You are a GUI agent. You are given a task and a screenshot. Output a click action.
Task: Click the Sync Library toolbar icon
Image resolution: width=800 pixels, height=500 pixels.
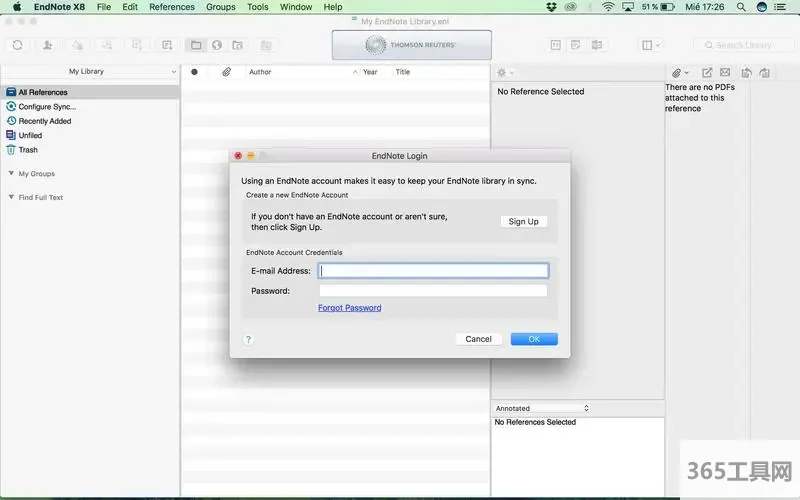[x=17, y=45]
